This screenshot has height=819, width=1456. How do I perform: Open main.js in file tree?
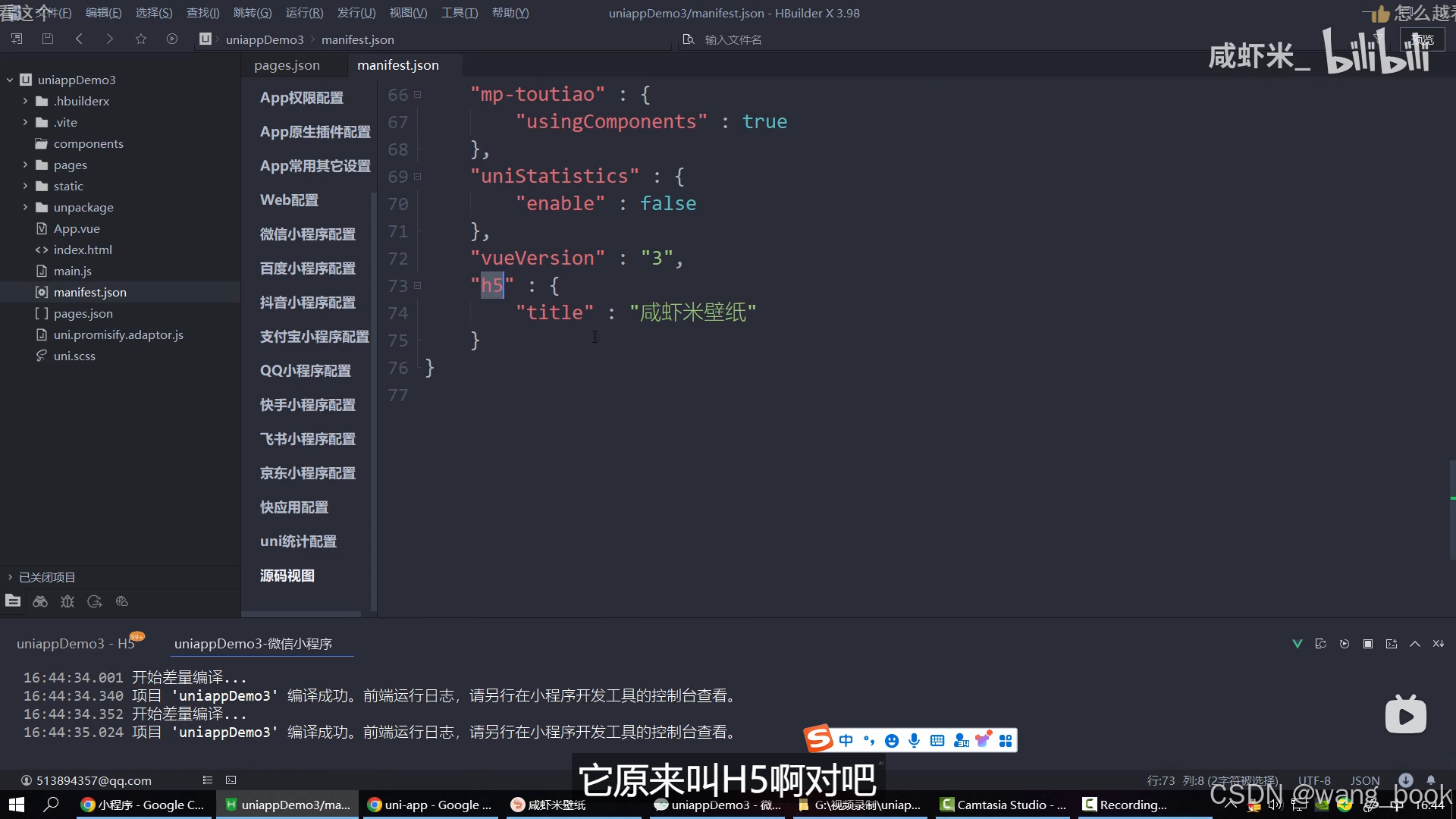[x=73, y=271]
